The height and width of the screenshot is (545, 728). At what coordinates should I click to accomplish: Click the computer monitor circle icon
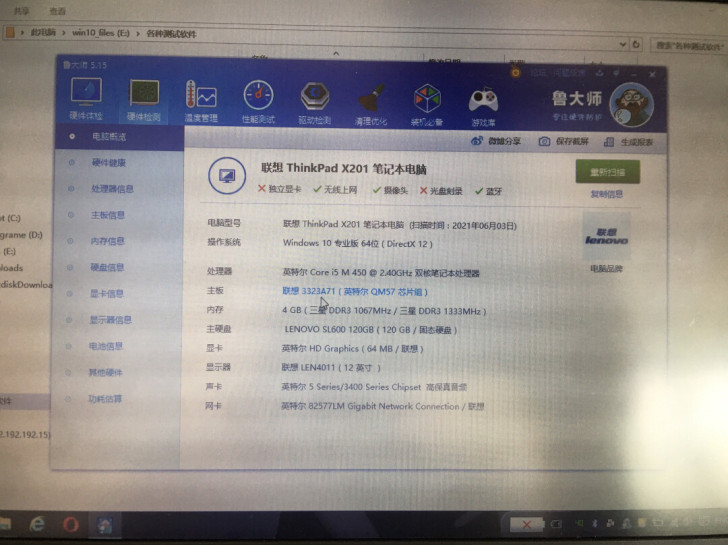pos(227,176)
